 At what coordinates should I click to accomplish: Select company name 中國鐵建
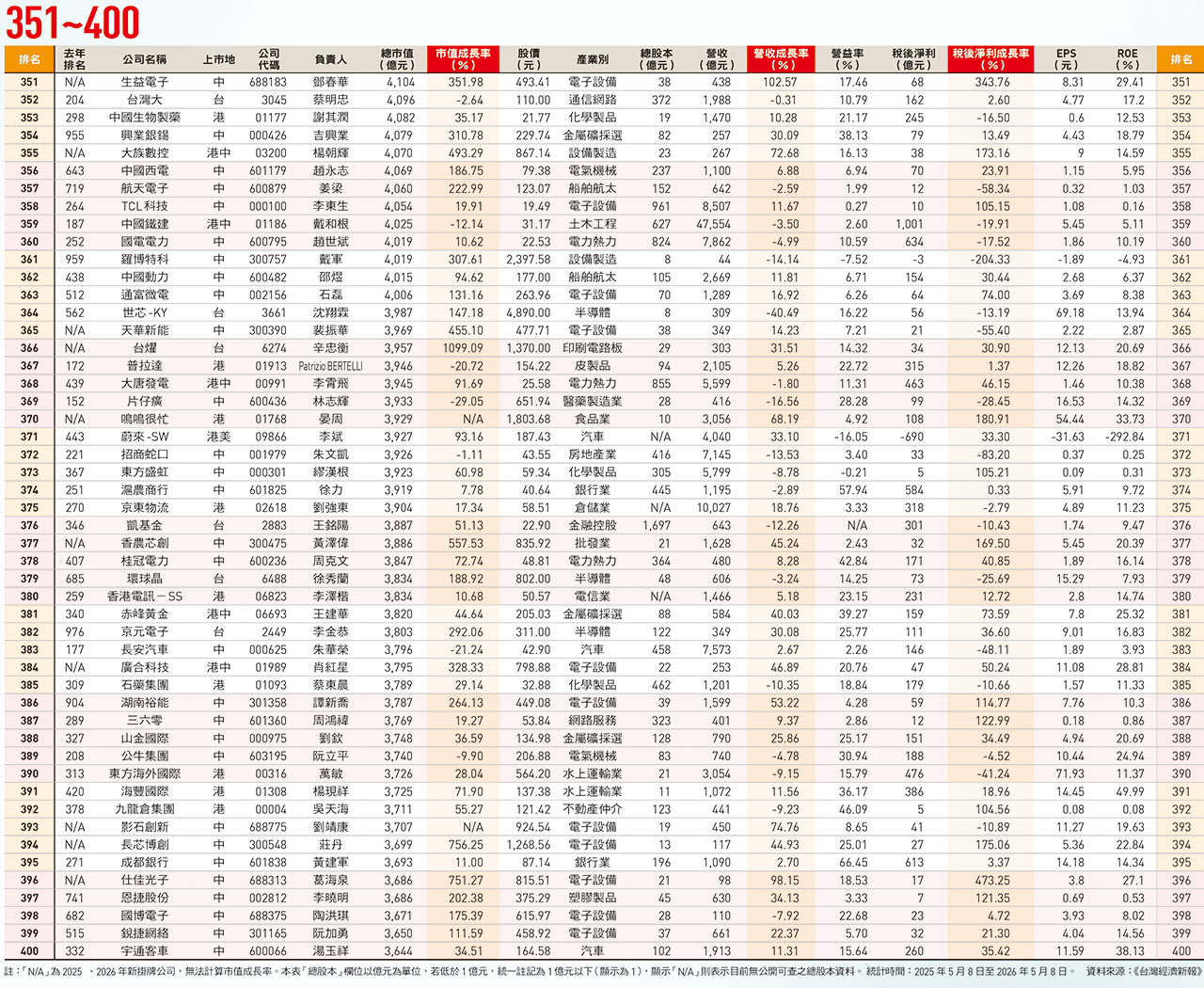145,224
